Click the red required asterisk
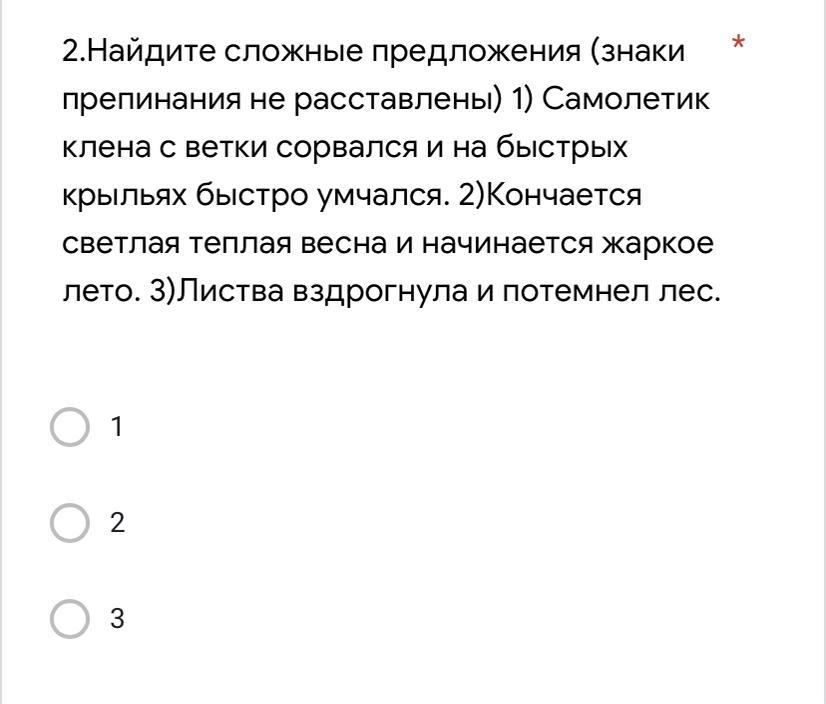Screen dimensions: 826x704 (739, 42)
